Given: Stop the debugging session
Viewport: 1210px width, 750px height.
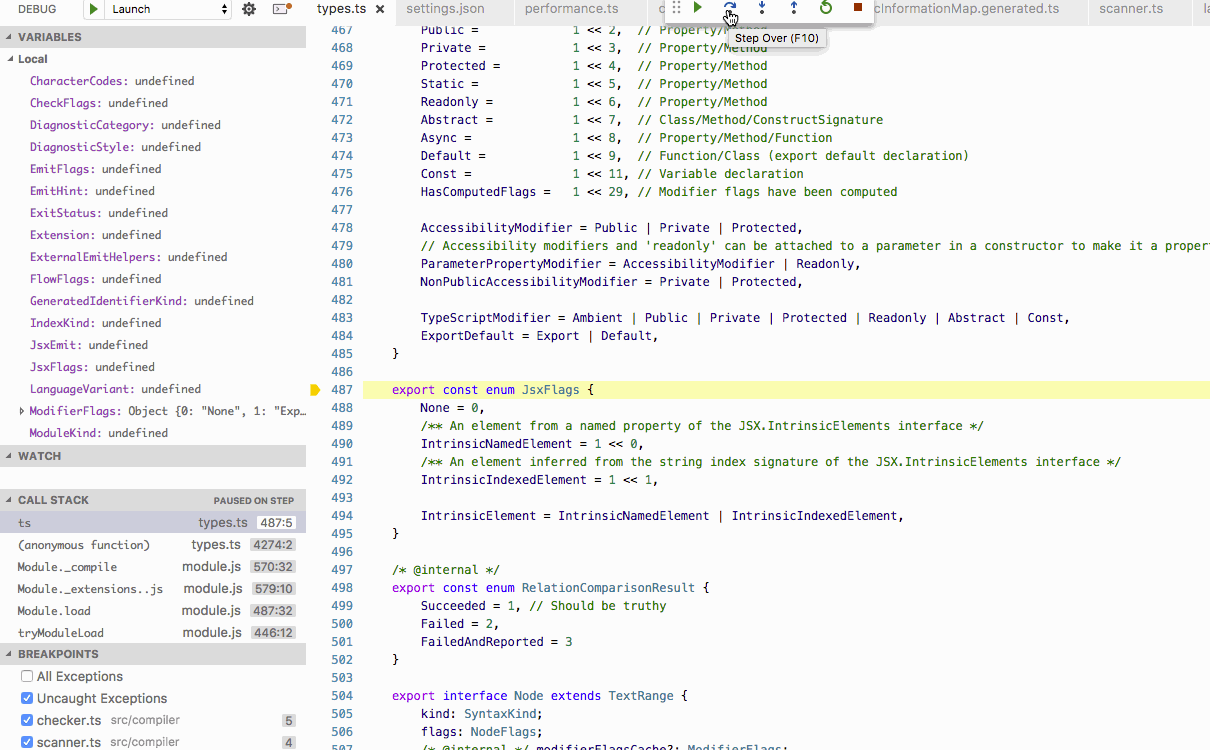Looking at the screenshot, I should click(858, 8).
